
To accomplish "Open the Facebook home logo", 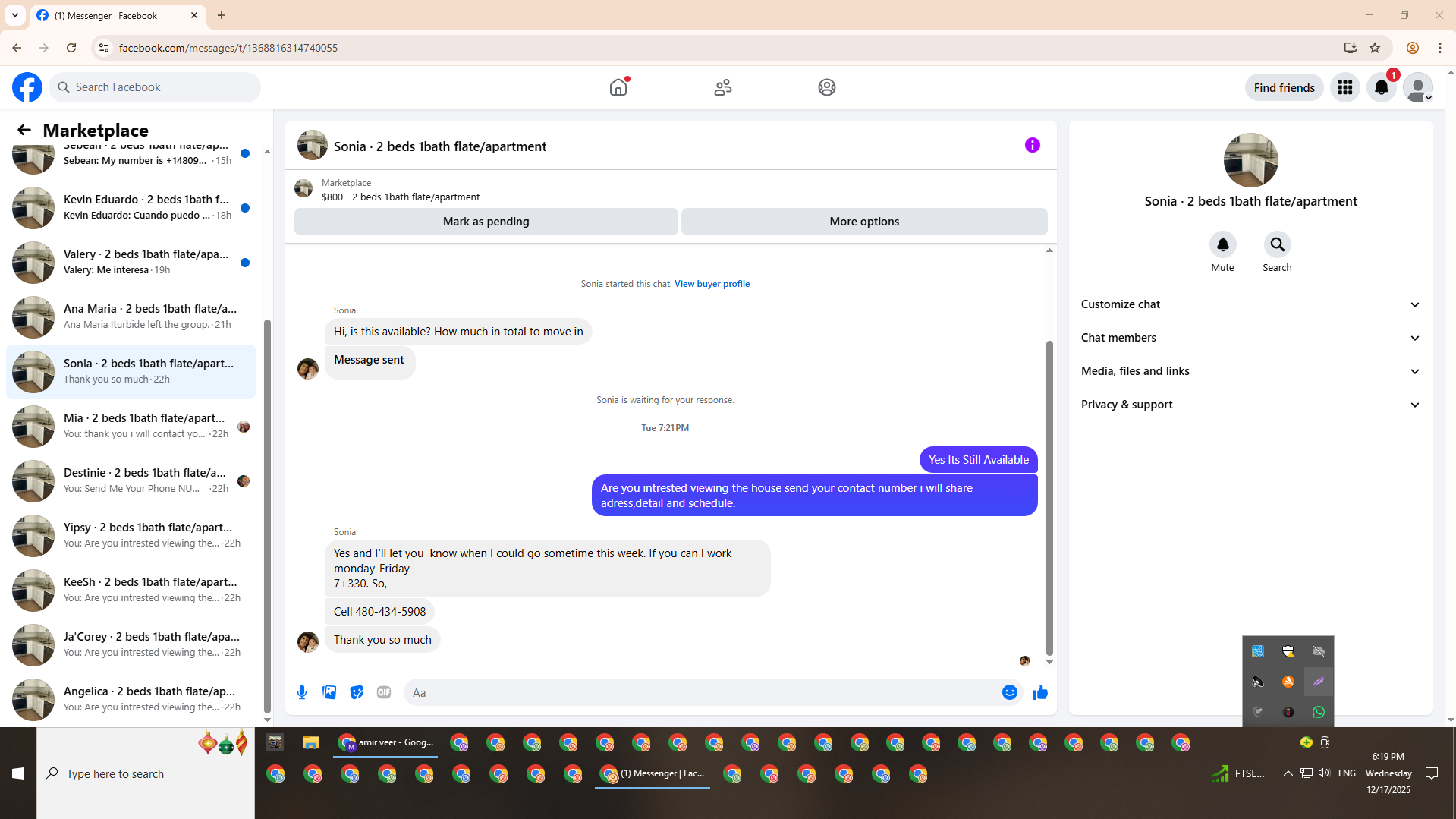I will pyautogui.click(x=27, y=87).
